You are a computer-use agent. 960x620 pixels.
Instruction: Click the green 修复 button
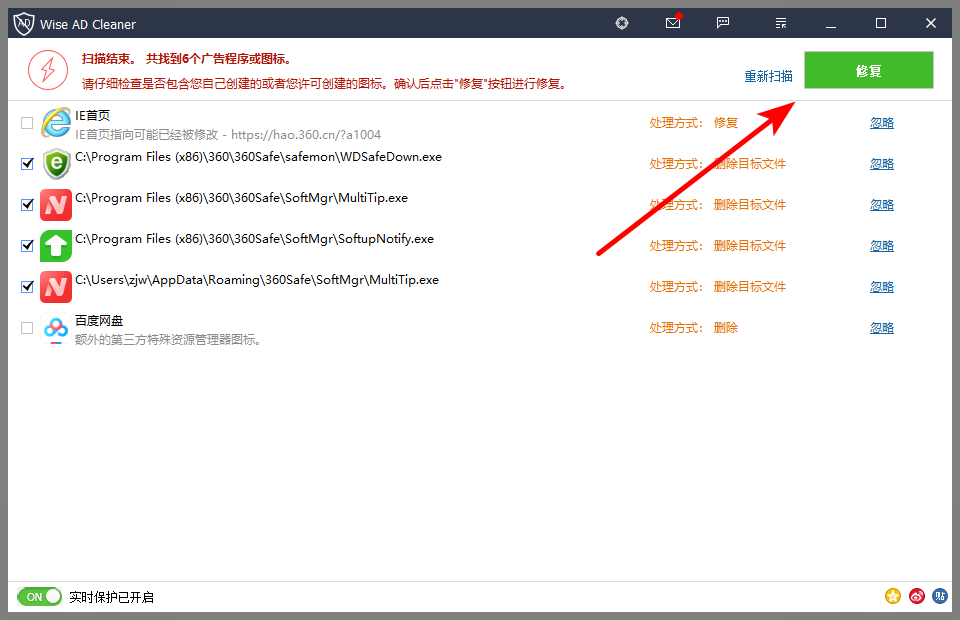click(868, 70)
